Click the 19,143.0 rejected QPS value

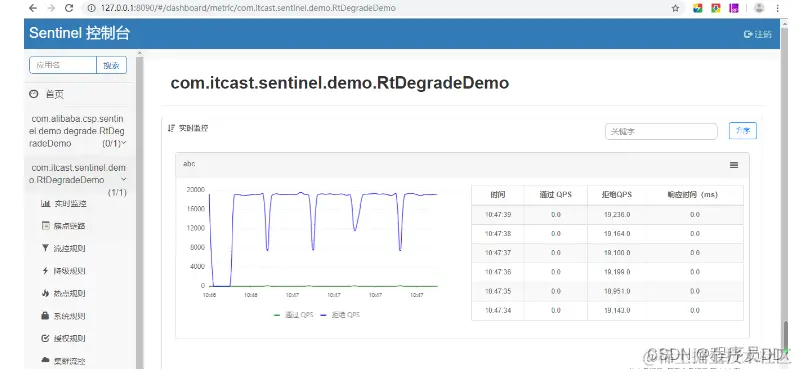point(617,310)
